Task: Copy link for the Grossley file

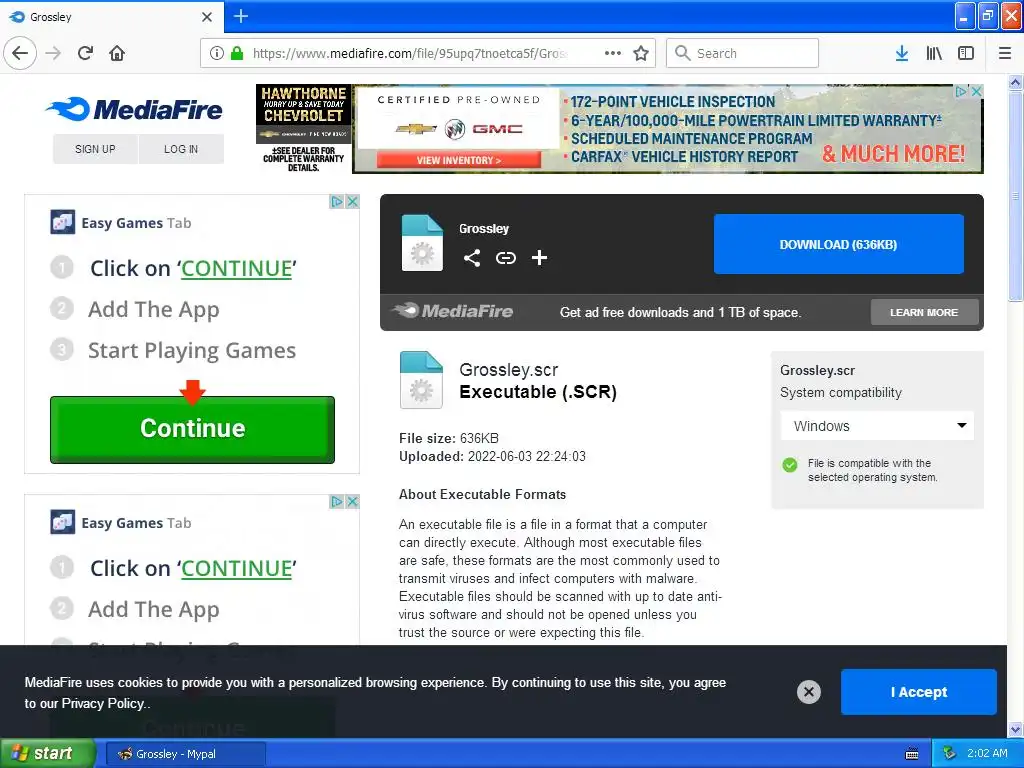Action: pyautogui.click(x=505, y=258)
